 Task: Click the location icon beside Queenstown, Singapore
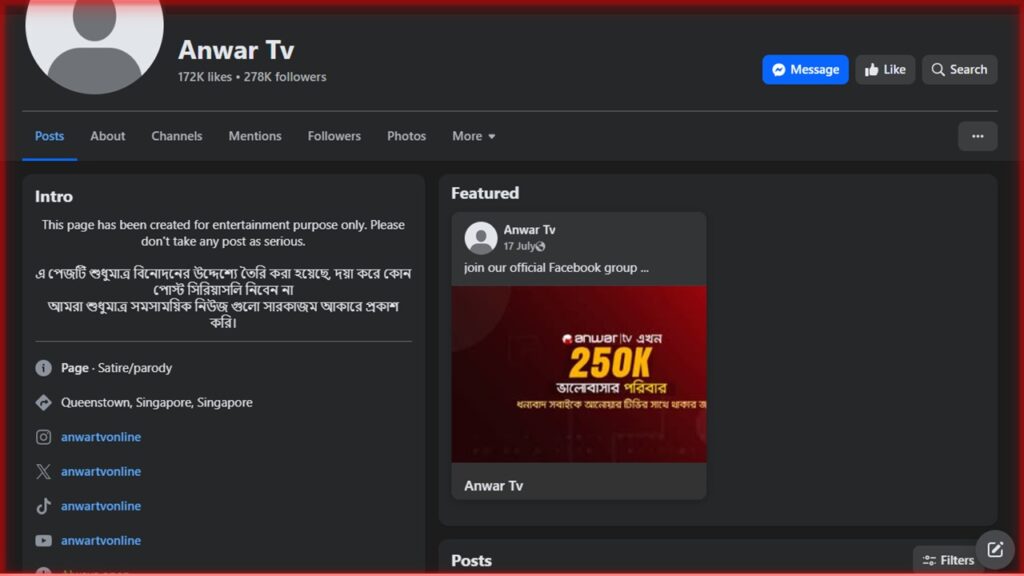coord(44,403)
